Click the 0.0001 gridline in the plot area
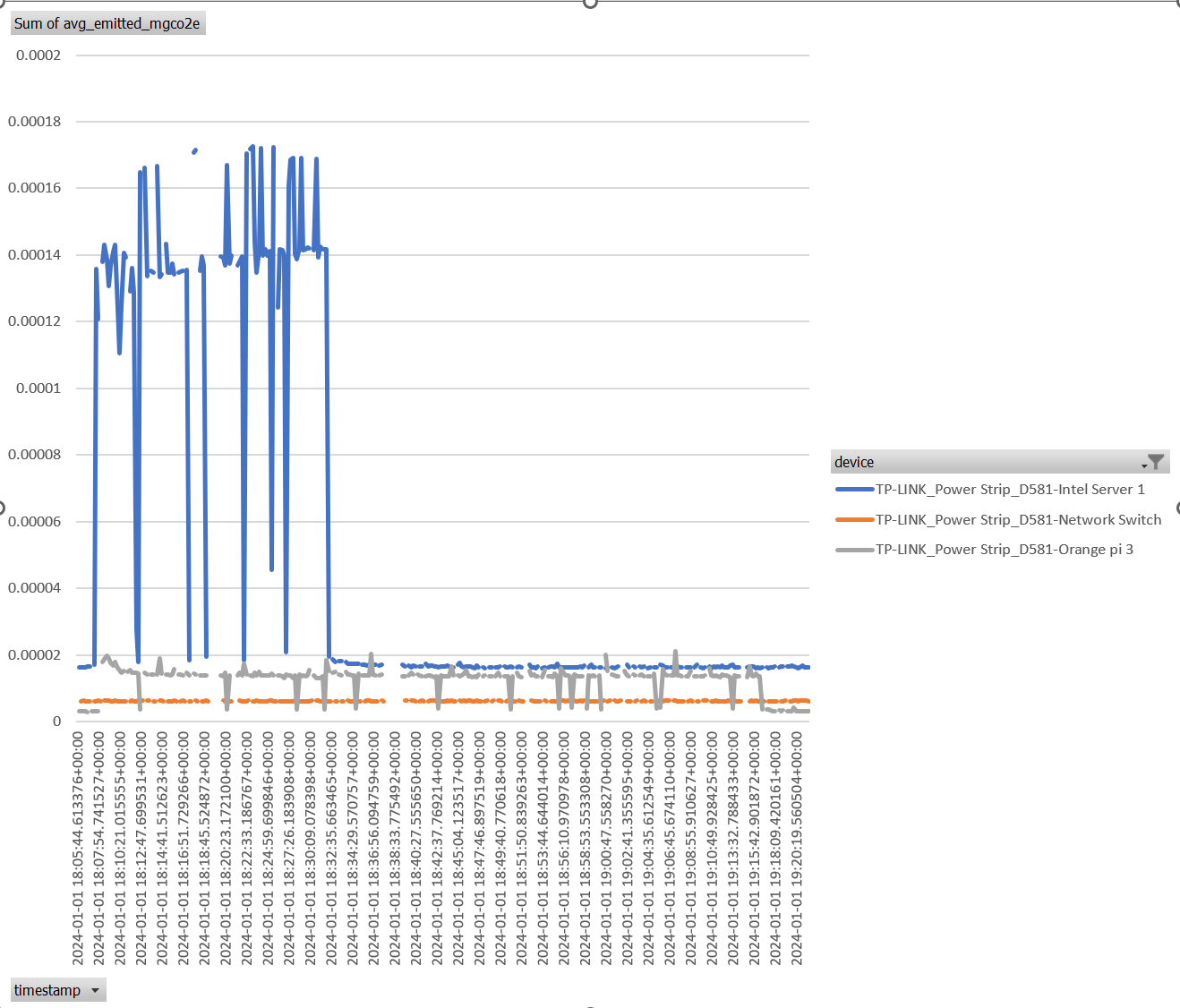1180x1008 pixels. tap(537, 388)
